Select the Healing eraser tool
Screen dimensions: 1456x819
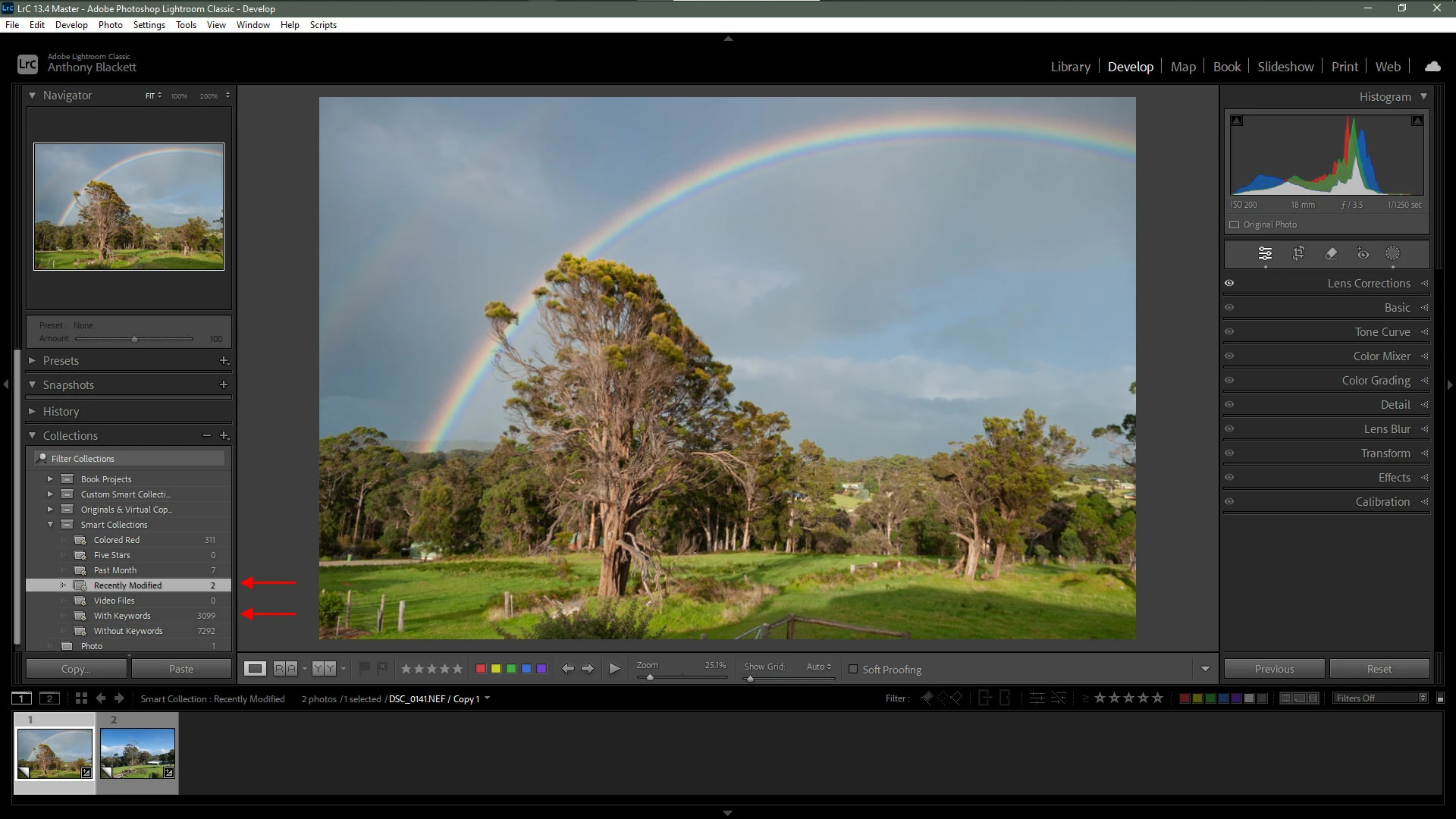click(1331, 253)
